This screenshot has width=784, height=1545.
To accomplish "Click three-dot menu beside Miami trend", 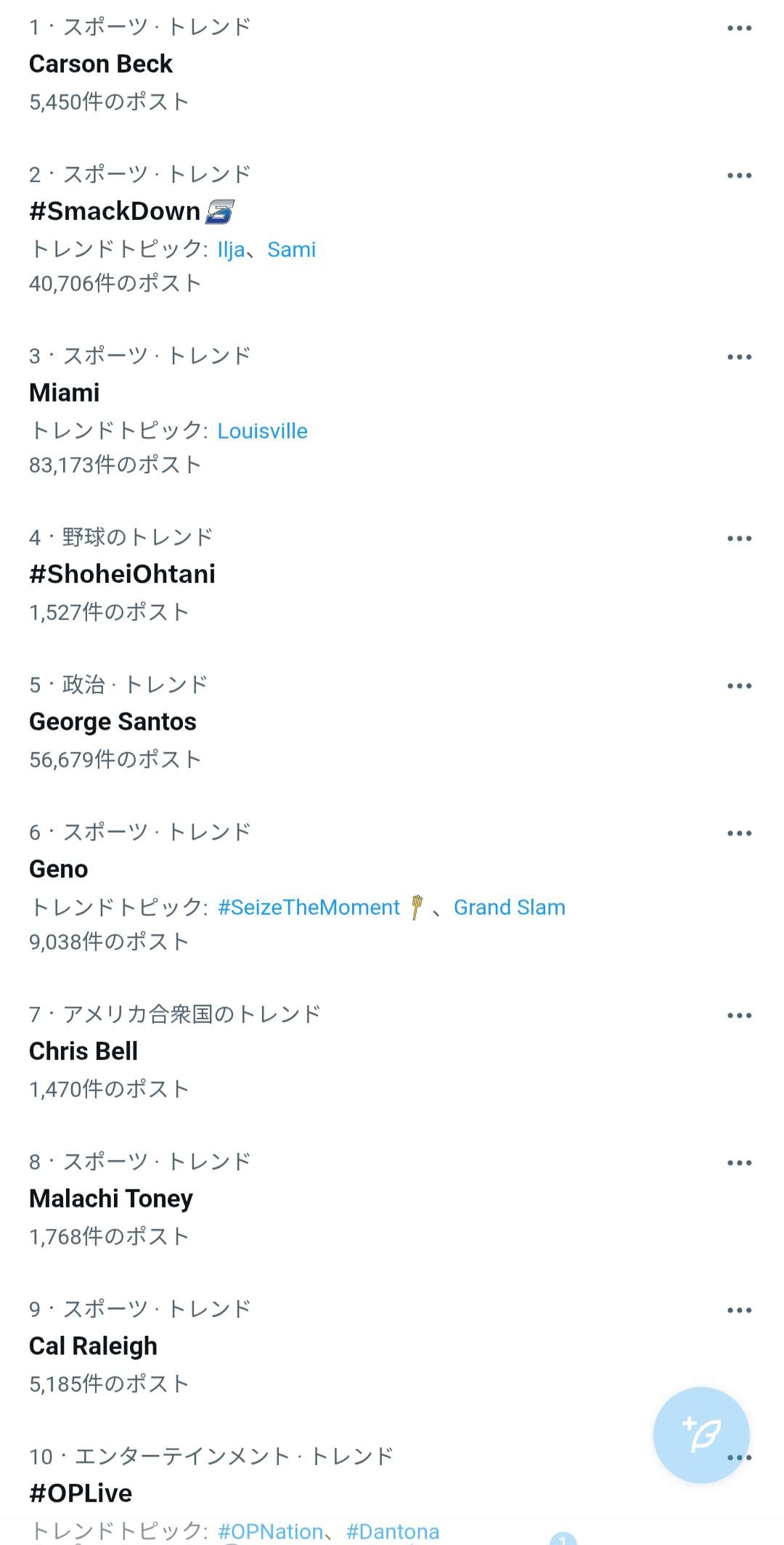I will [739, 357].
